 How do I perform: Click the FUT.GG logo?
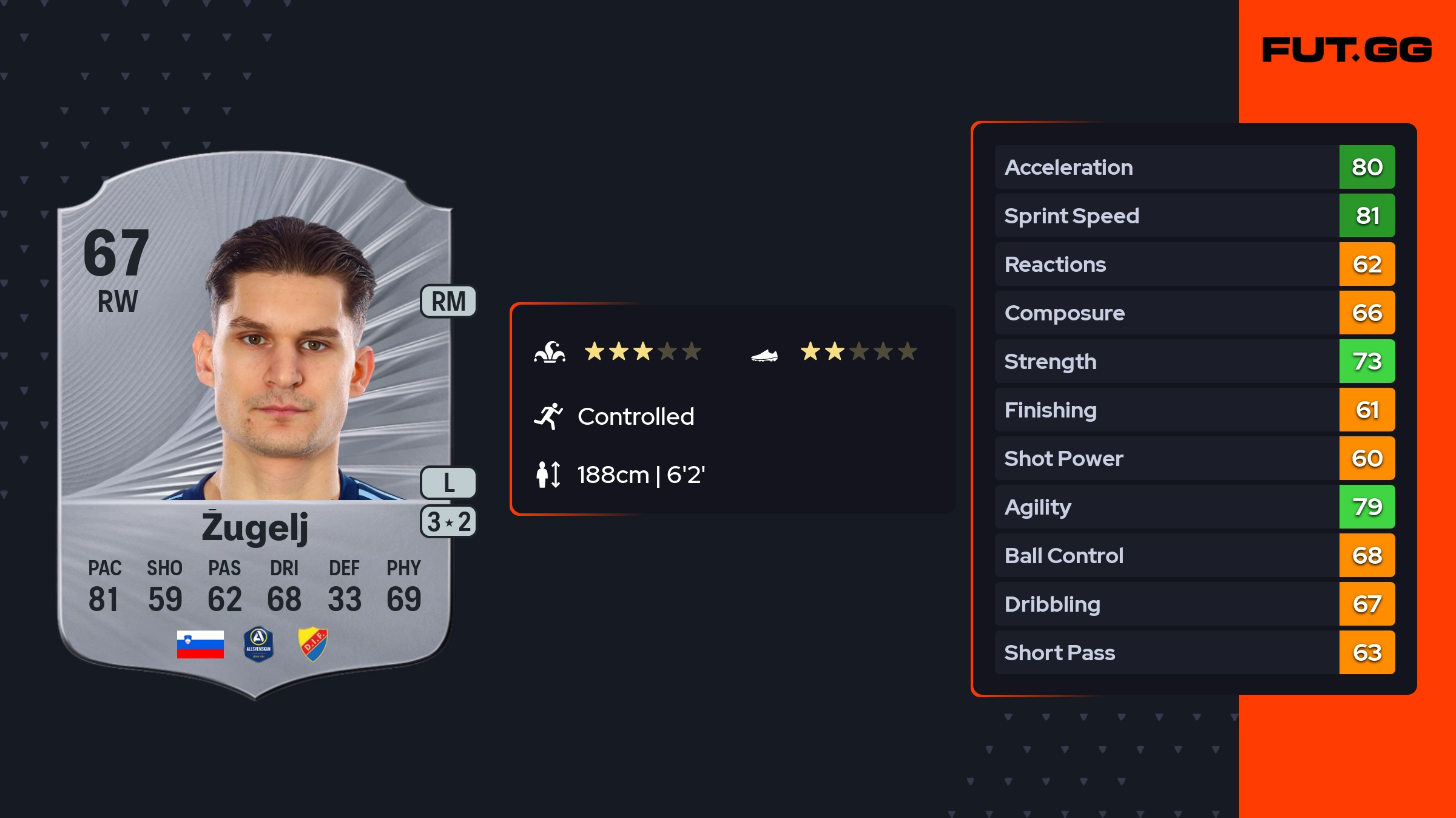click(x=1347, y=50)
